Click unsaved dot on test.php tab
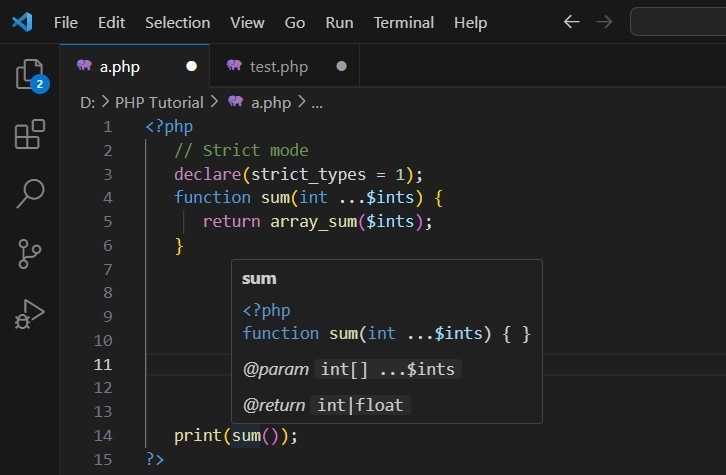726x475 pixels. click(341, 67)
